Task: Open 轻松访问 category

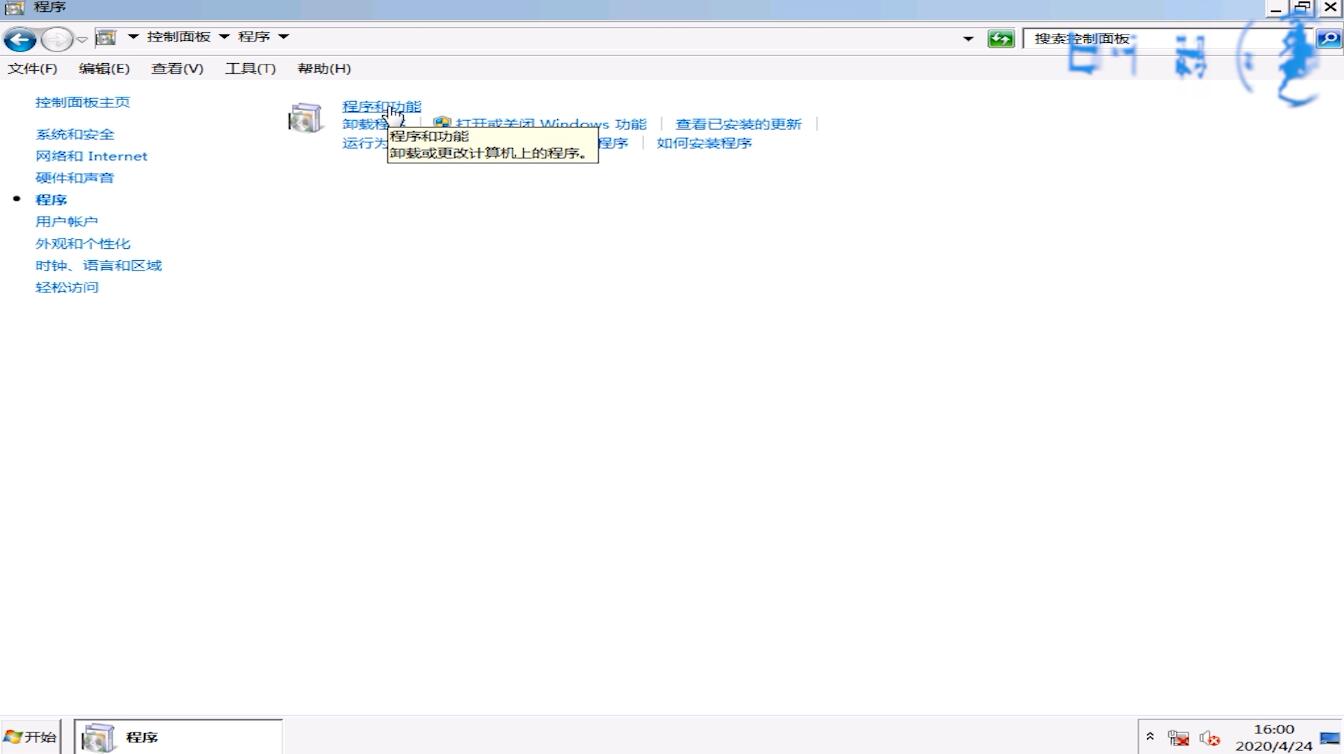Action: 67,288
